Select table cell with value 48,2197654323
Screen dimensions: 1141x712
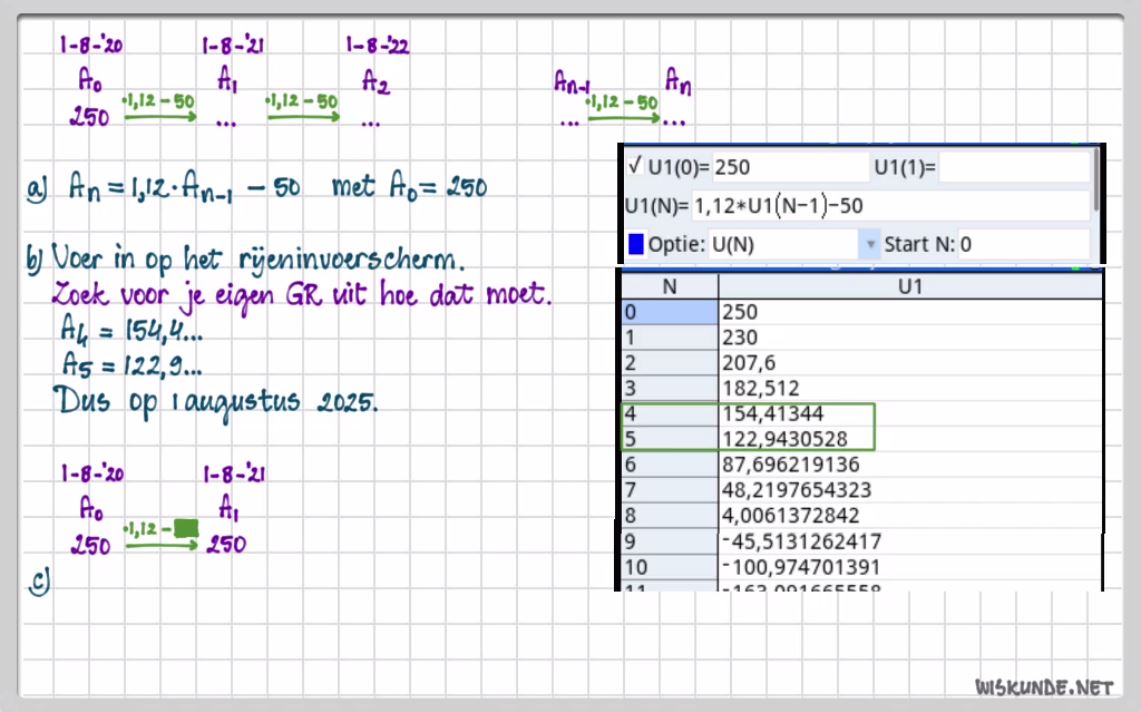coord(910,490)
